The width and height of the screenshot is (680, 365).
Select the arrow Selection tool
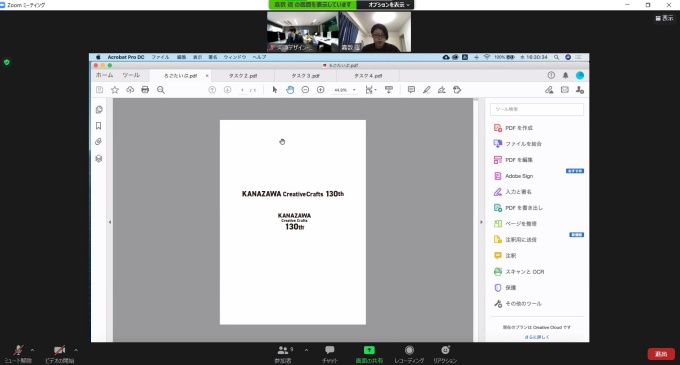[275, 90]
